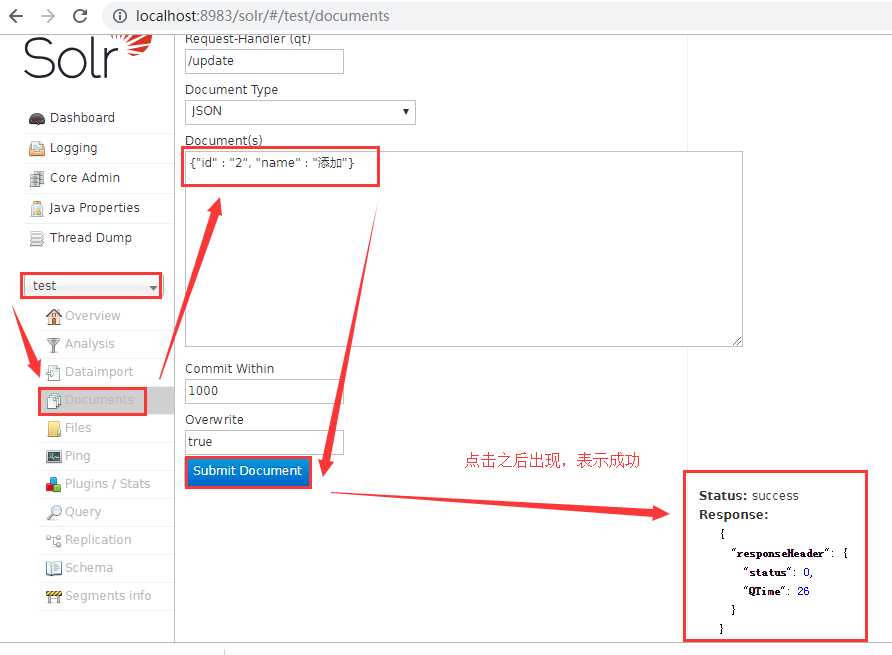Open the Files section
This screenshot has height=655, width=892.
tap(78, 427)
